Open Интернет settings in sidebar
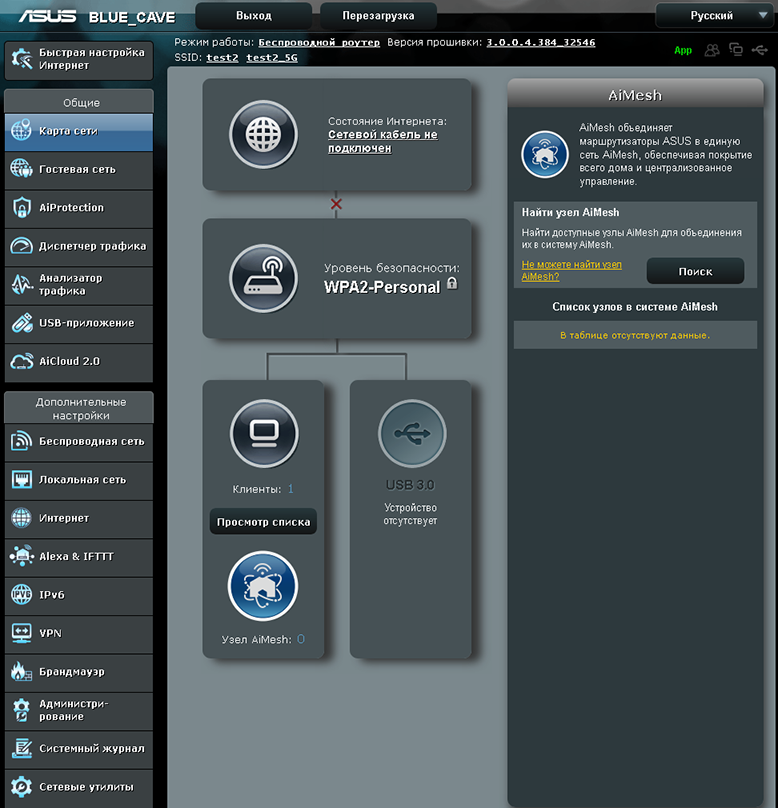 (x=79, y=518)
